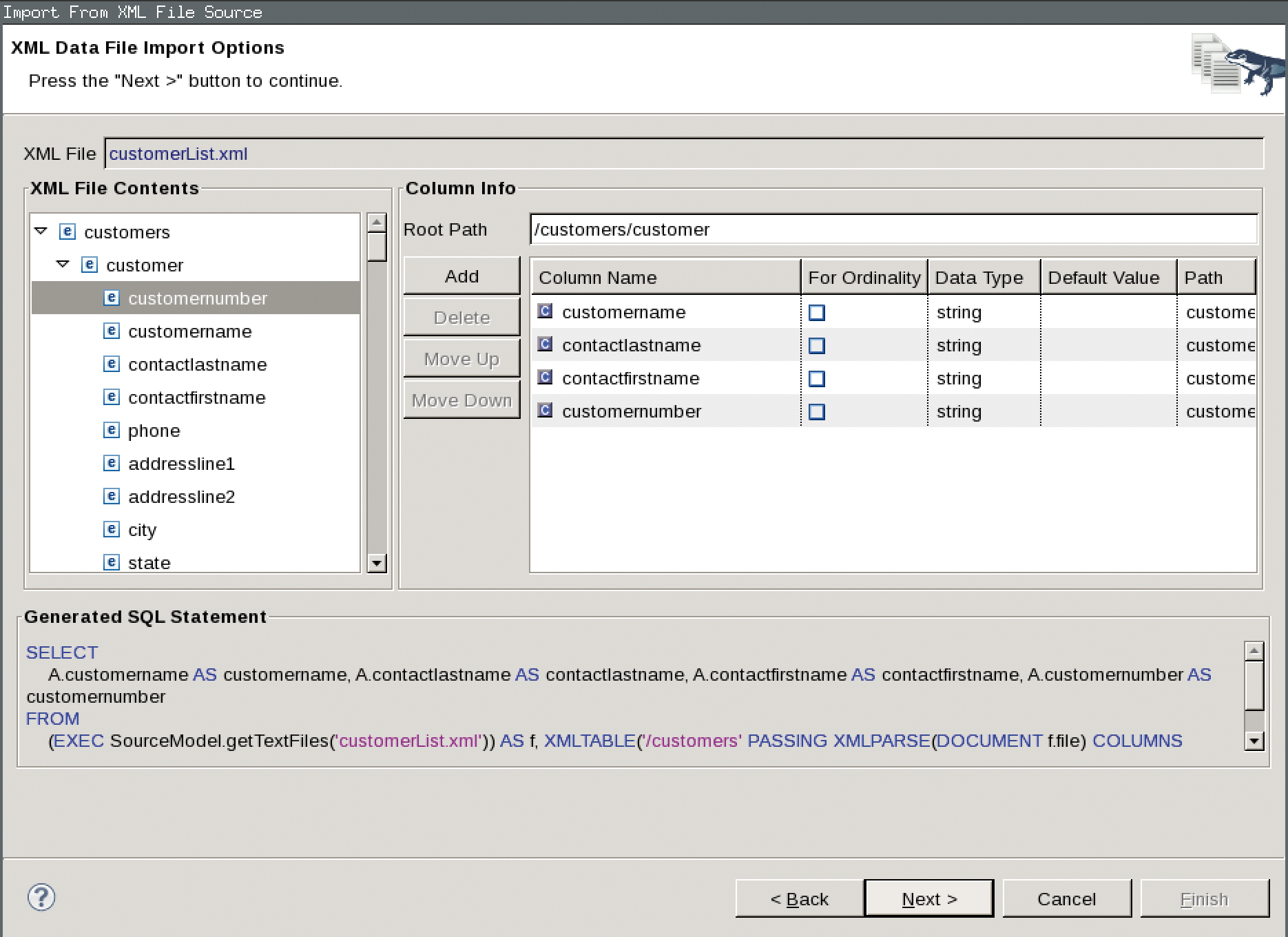Image resolution: width=1288 pixels, height=937 pixels.
Task: Click the column icon next to contactfirstname row
Action: tap(545, 378)
